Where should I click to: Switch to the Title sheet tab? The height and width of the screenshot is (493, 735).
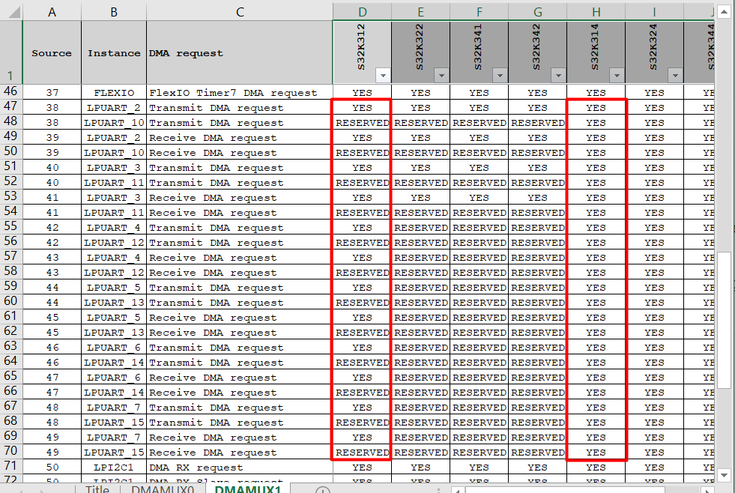97,489
